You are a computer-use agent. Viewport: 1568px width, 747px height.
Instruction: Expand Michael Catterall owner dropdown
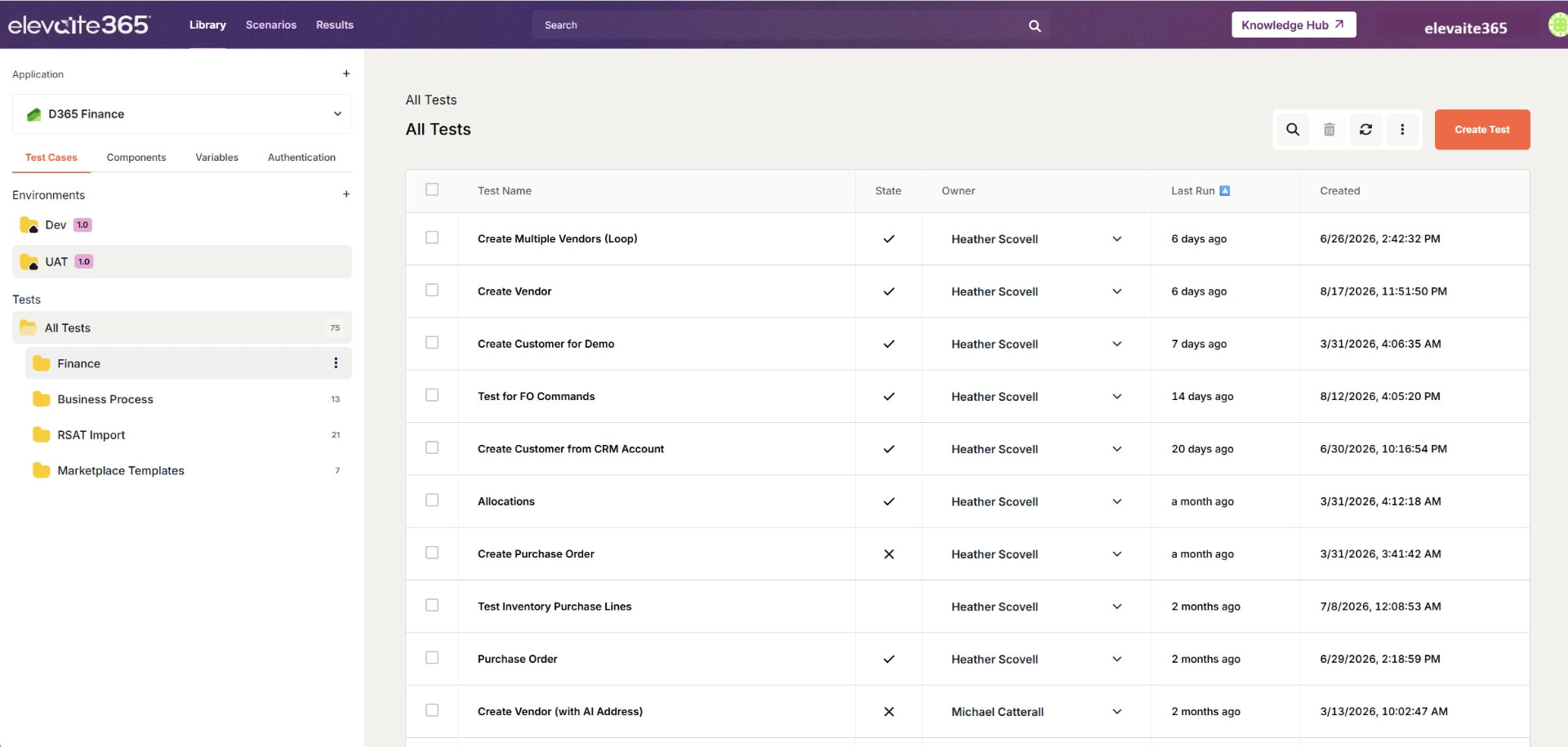(1117, 712)
